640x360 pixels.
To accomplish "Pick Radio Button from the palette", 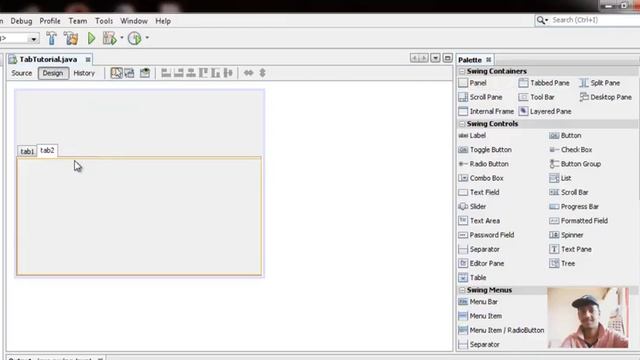I will [484, 164].
